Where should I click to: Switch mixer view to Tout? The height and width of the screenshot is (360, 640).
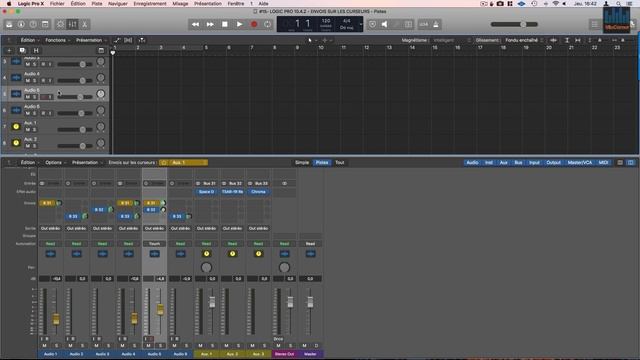click(x=340, y=162)
